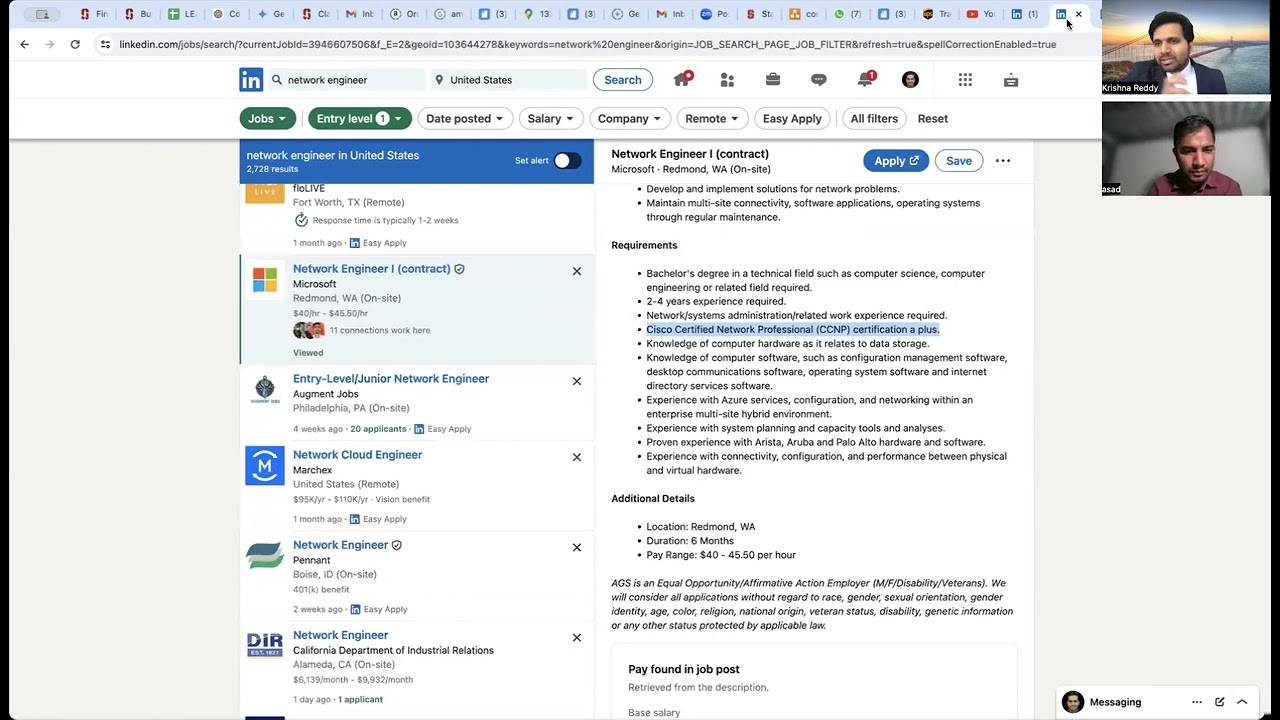Open the Remote filter dropdown
This screenshot has height=720, width=1280.
[x=712, y=118]
